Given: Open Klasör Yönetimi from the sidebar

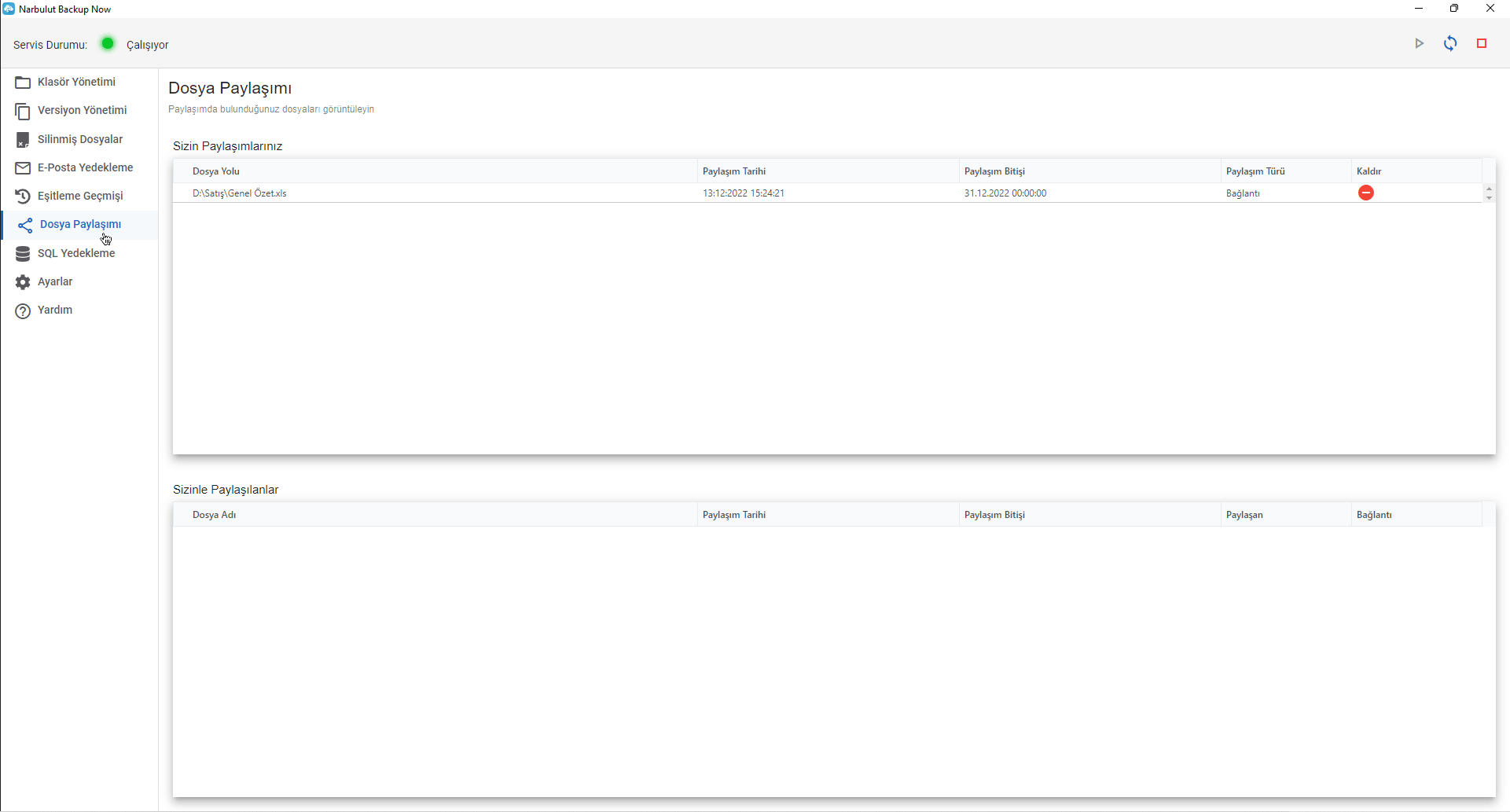Looking at the screenshot, I should [76, 82].
